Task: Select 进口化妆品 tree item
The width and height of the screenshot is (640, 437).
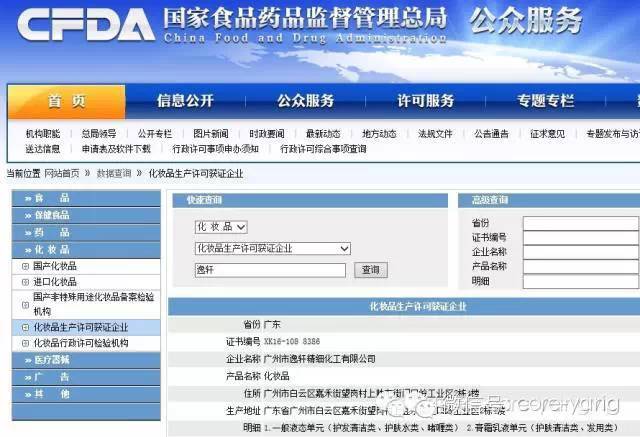Action: pyautogui.click(x=55, y=282)
